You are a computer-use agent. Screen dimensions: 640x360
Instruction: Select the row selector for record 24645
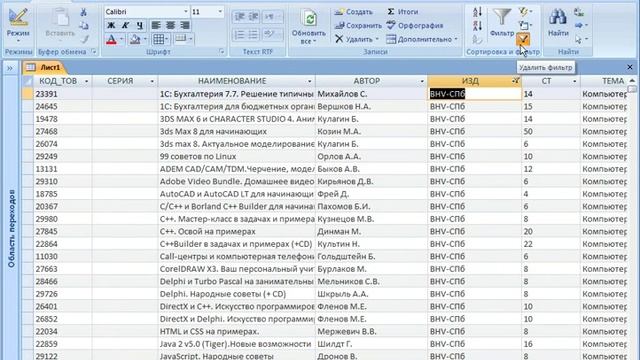[28, 107]
